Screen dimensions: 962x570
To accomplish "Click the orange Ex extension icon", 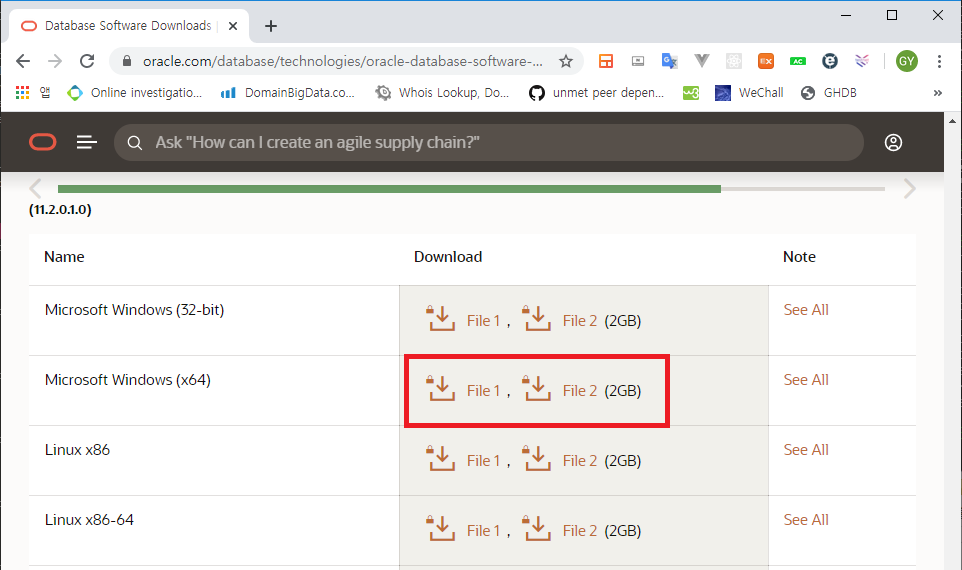I will point(766,61).
